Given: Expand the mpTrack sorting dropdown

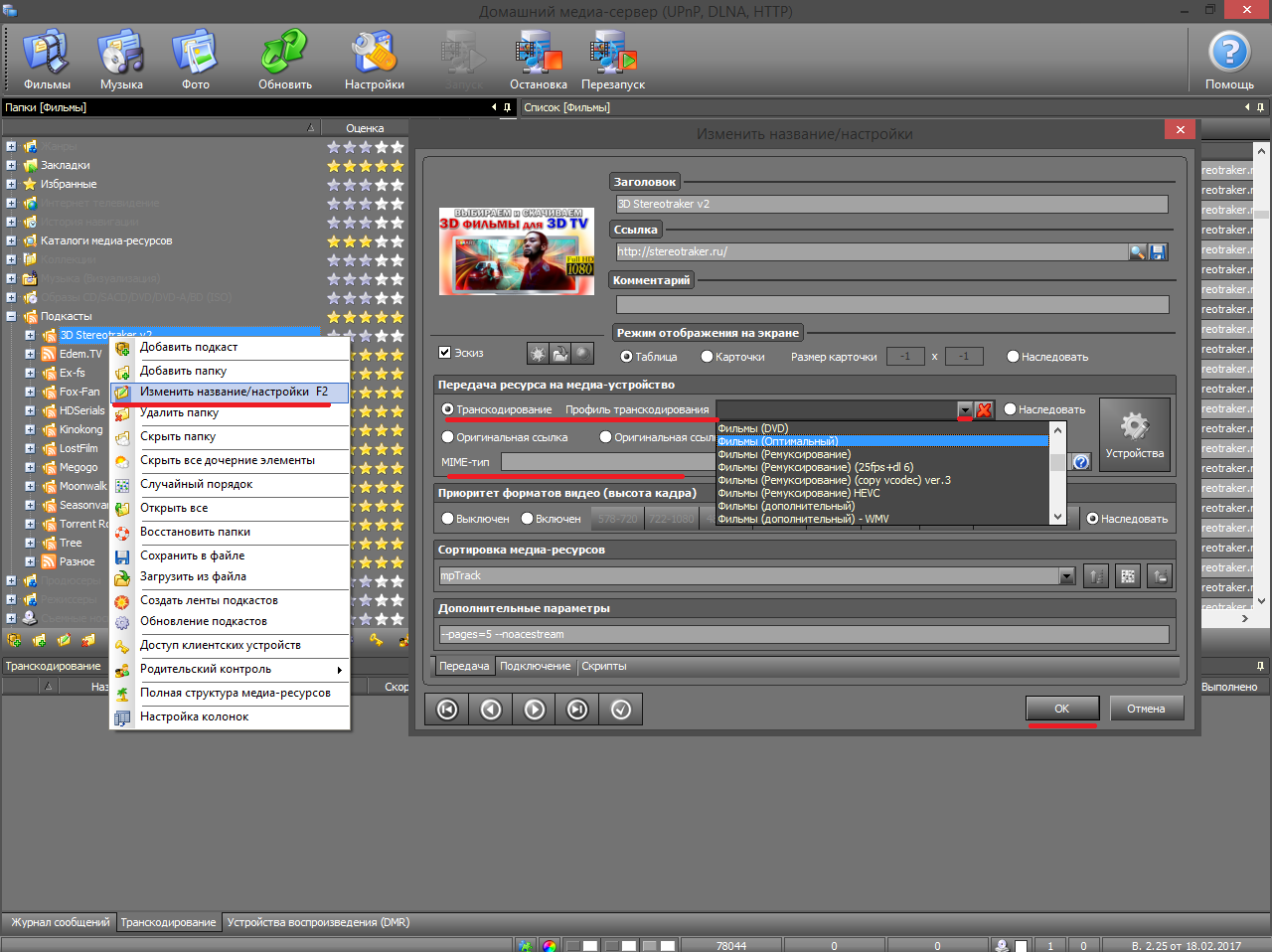Looking at the screenshot, I should [1066, 576].
